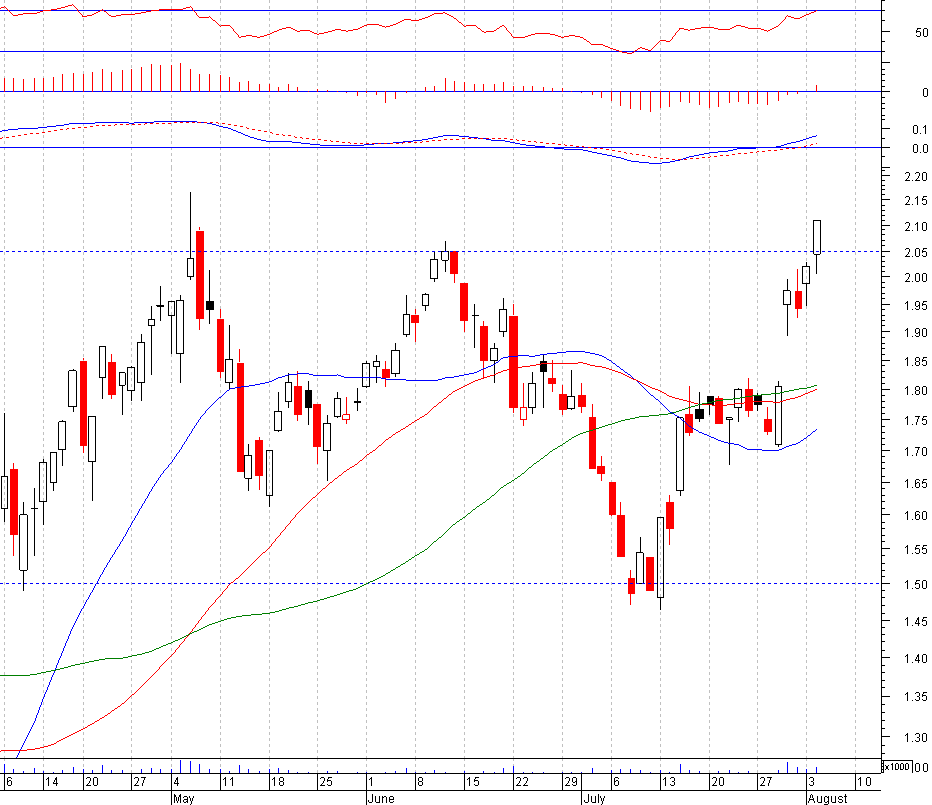Click the MACD 0.1 scale label
The image size is (932, 805).
pyautogui.click(x=920, y=130)
